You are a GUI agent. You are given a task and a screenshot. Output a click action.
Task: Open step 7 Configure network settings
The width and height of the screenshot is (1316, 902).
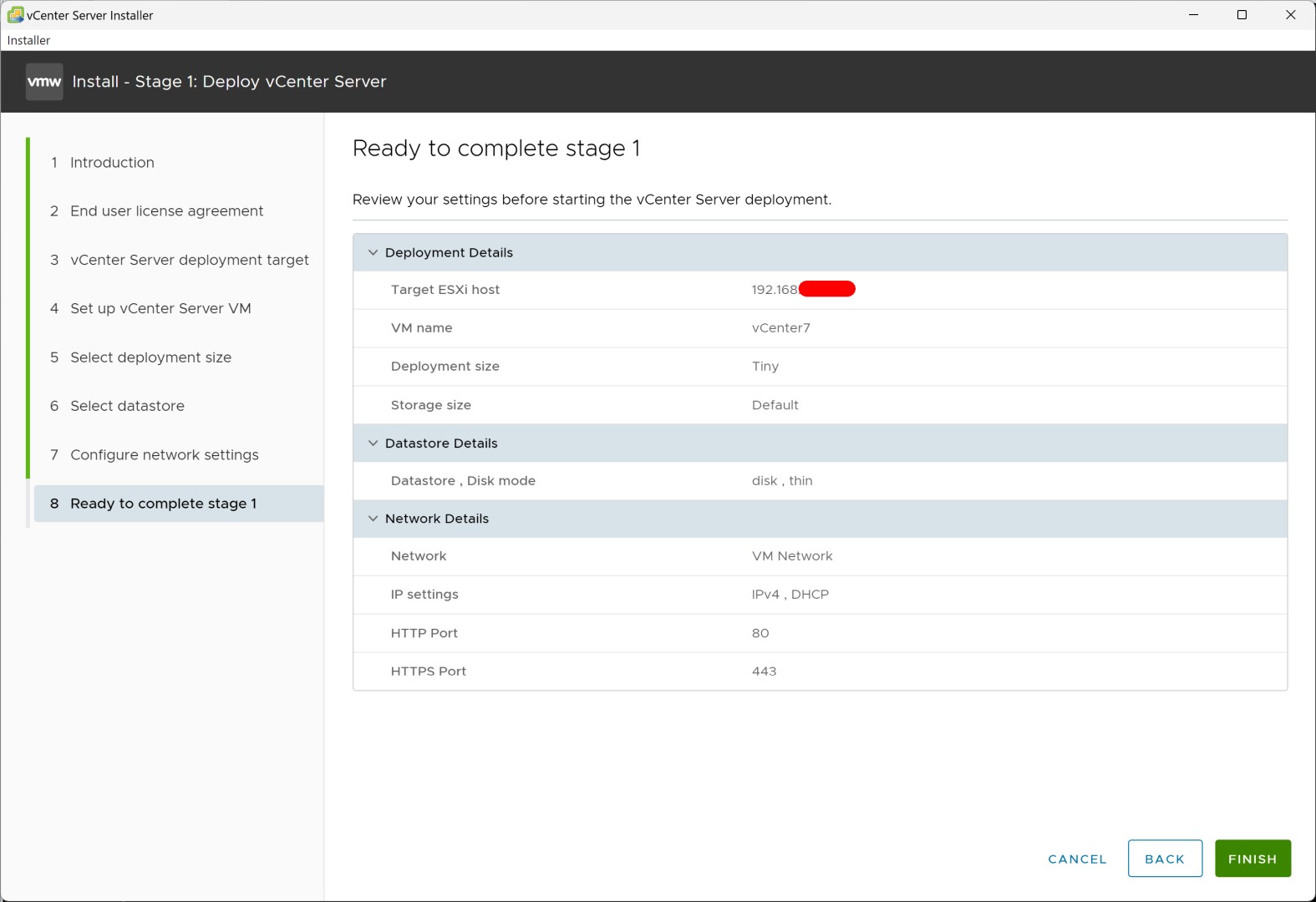pyautogui.click(x=154, y=455)
